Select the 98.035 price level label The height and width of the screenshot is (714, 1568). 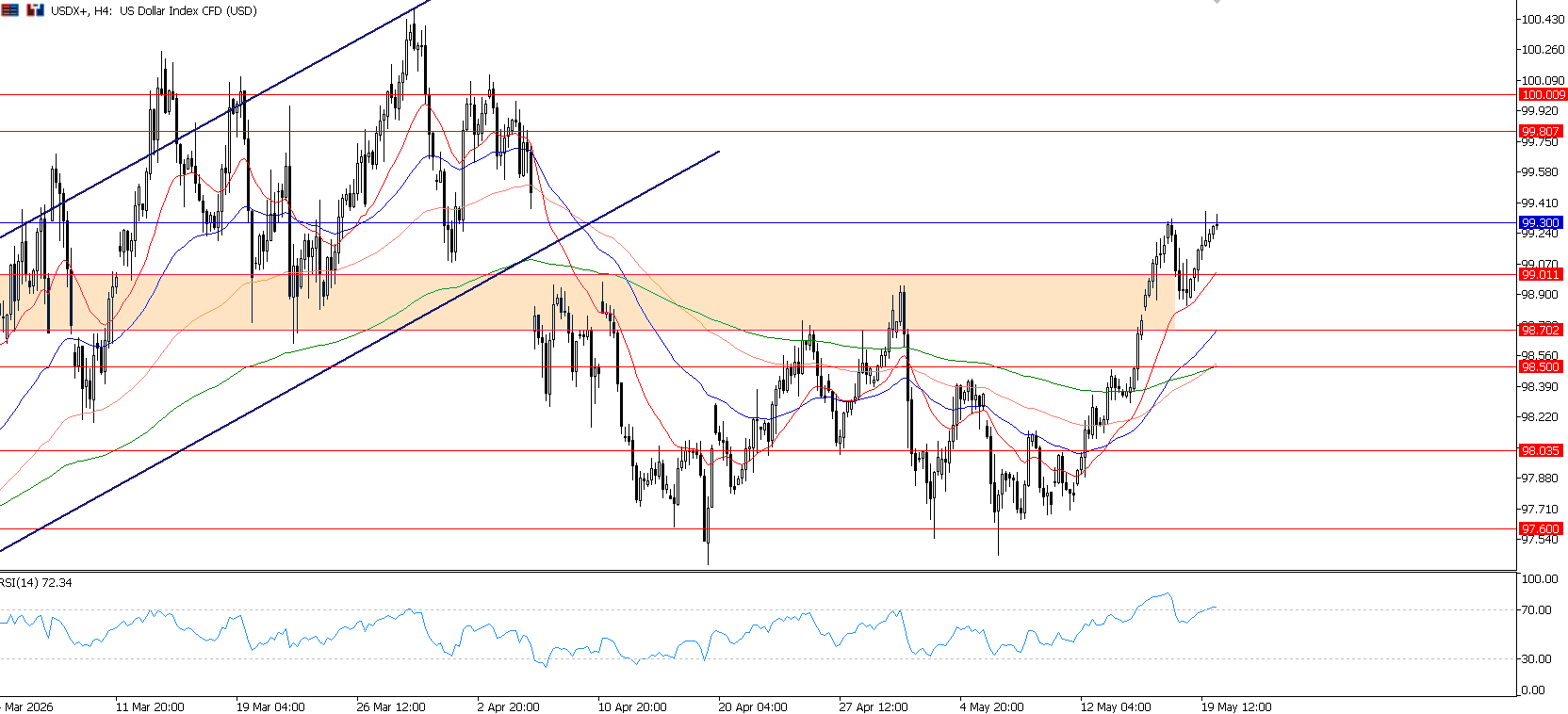click(1540, 451)
